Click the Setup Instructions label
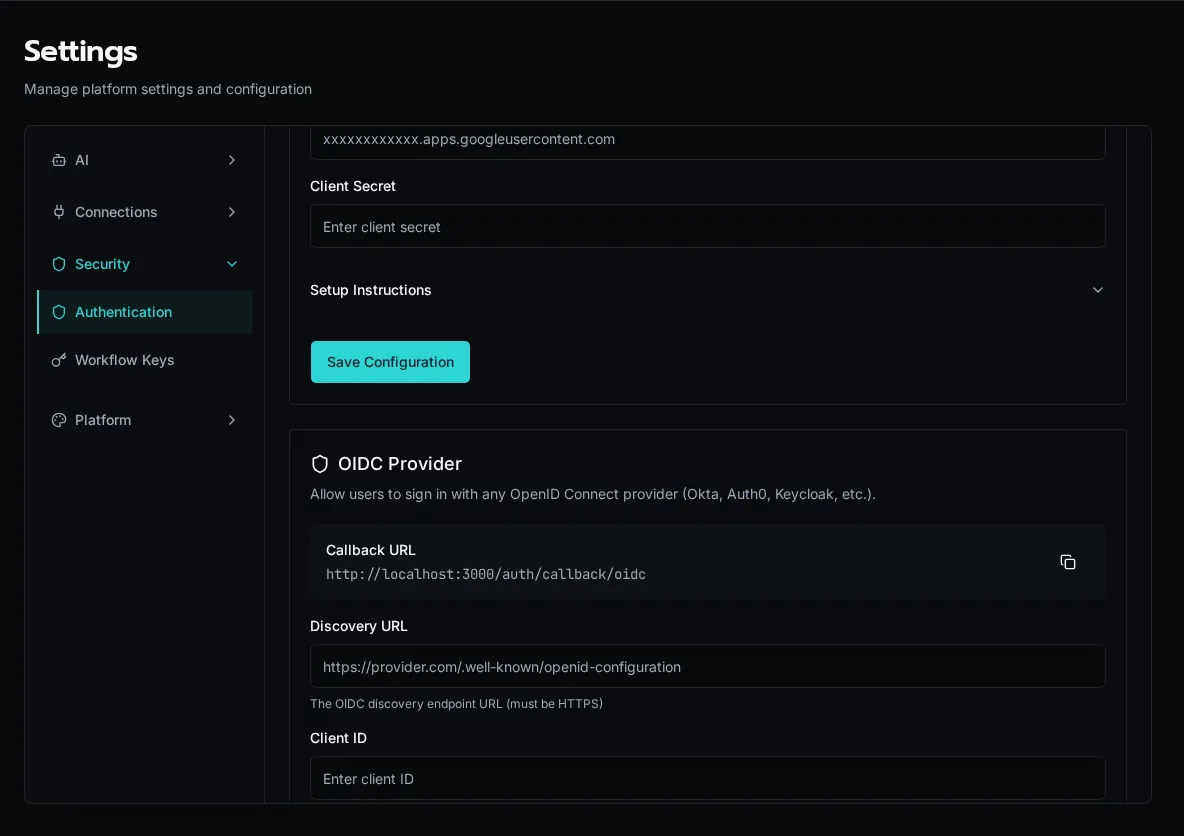 pyautogui.click(x=371, y=290)
